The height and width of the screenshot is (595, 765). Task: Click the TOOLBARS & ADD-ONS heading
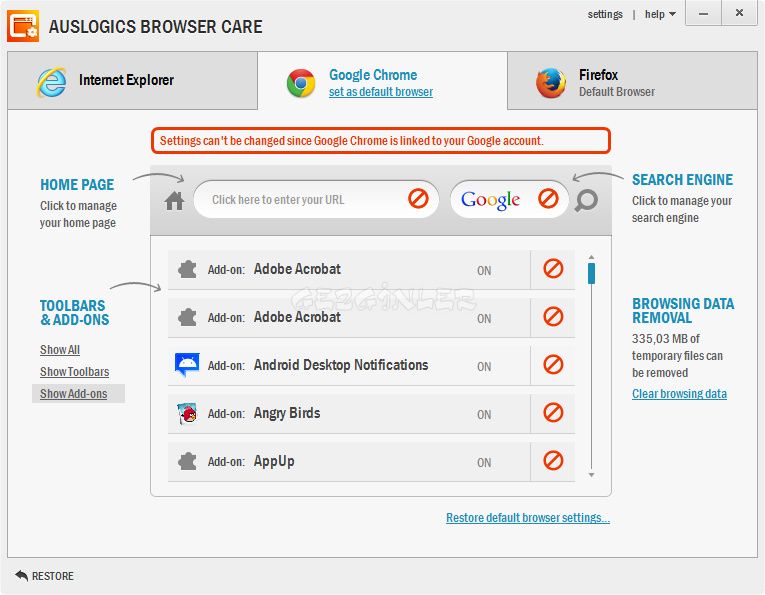pos(75,313)
